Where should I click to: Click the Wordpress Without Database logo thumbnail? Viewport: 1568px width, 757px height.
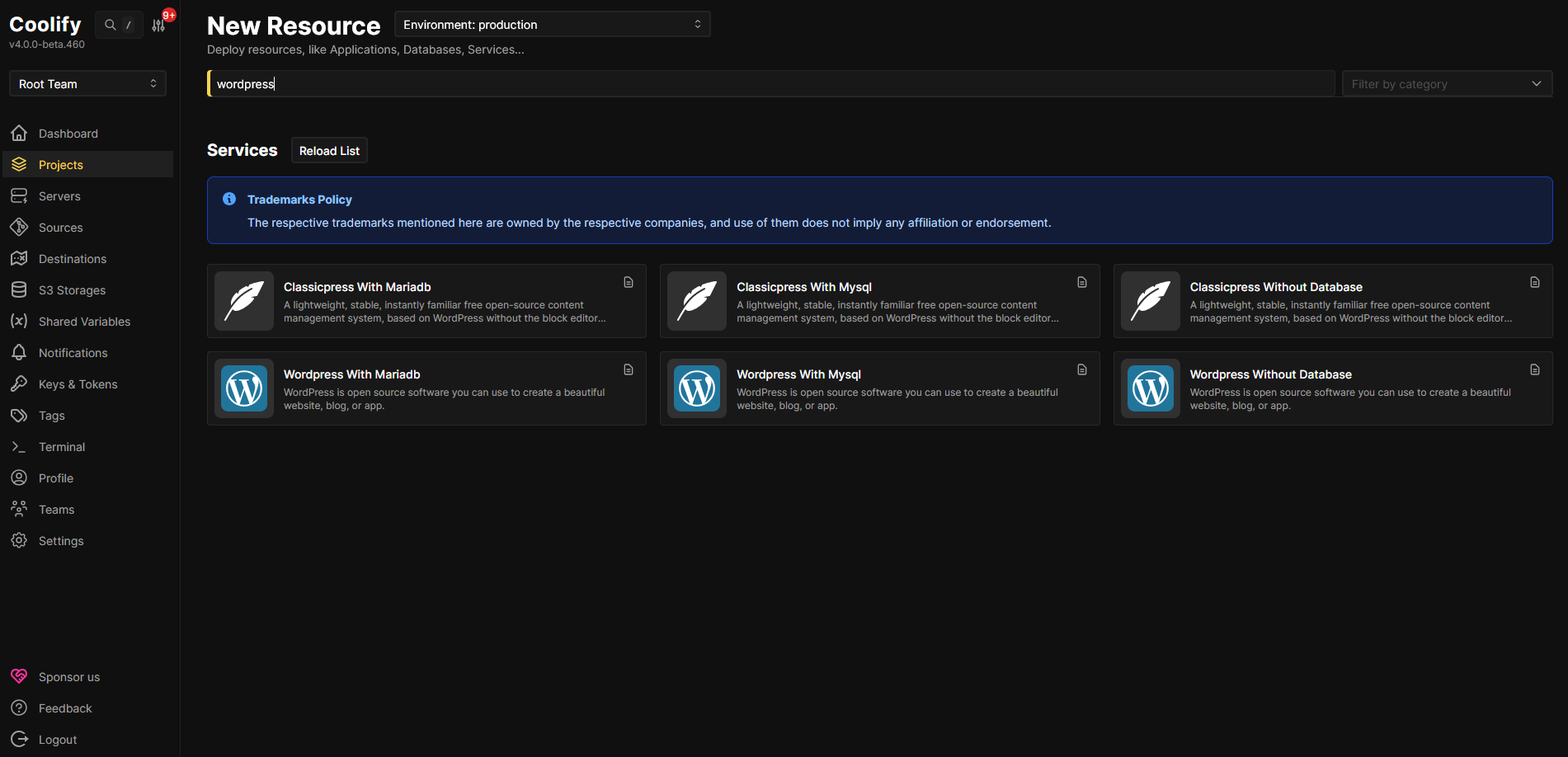click(x=1151, y=388)
